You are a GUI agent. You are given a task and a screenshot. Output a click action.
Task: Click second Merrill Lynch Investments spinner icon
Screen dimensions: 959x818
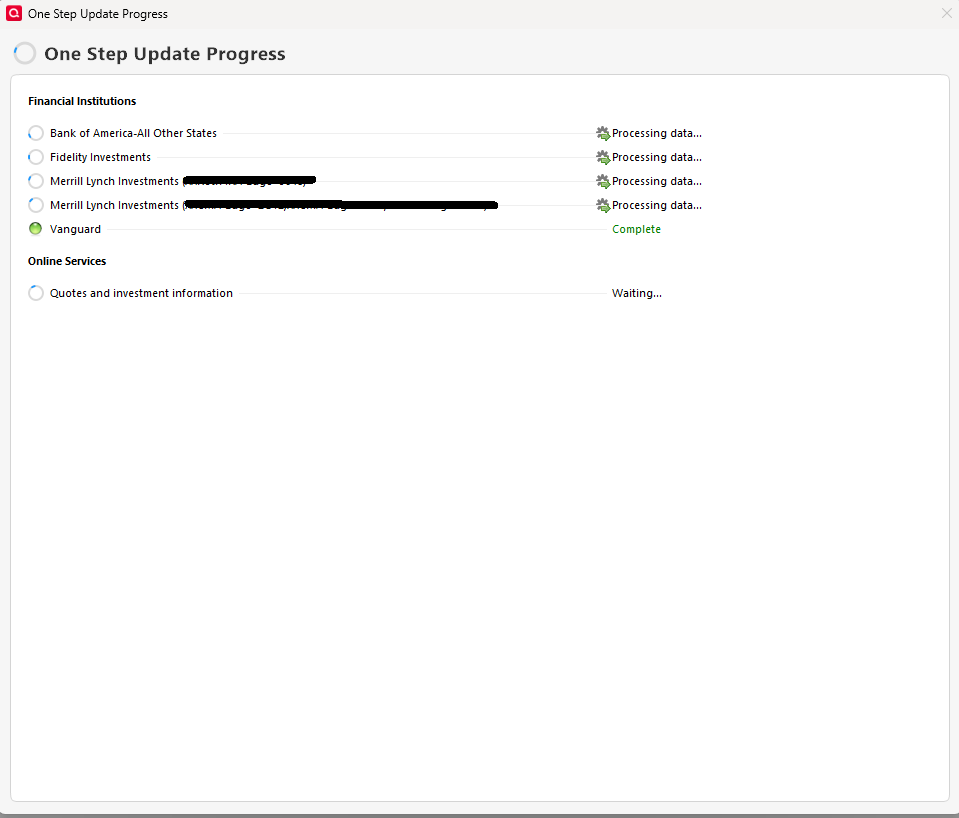coord(35,205)
